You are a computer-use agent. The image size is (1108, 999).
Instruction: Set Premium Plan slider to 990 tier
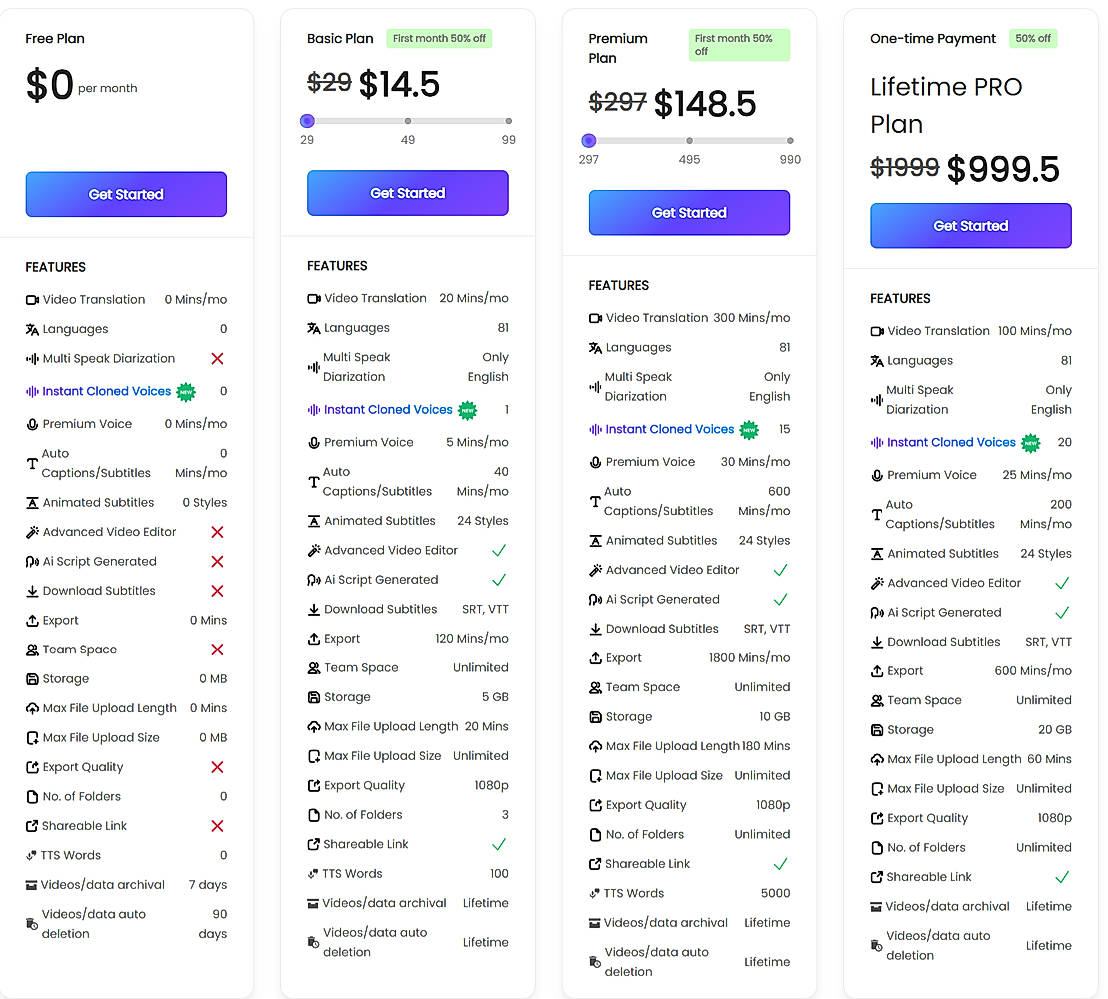pyautogui.click(x=790, y=141)
